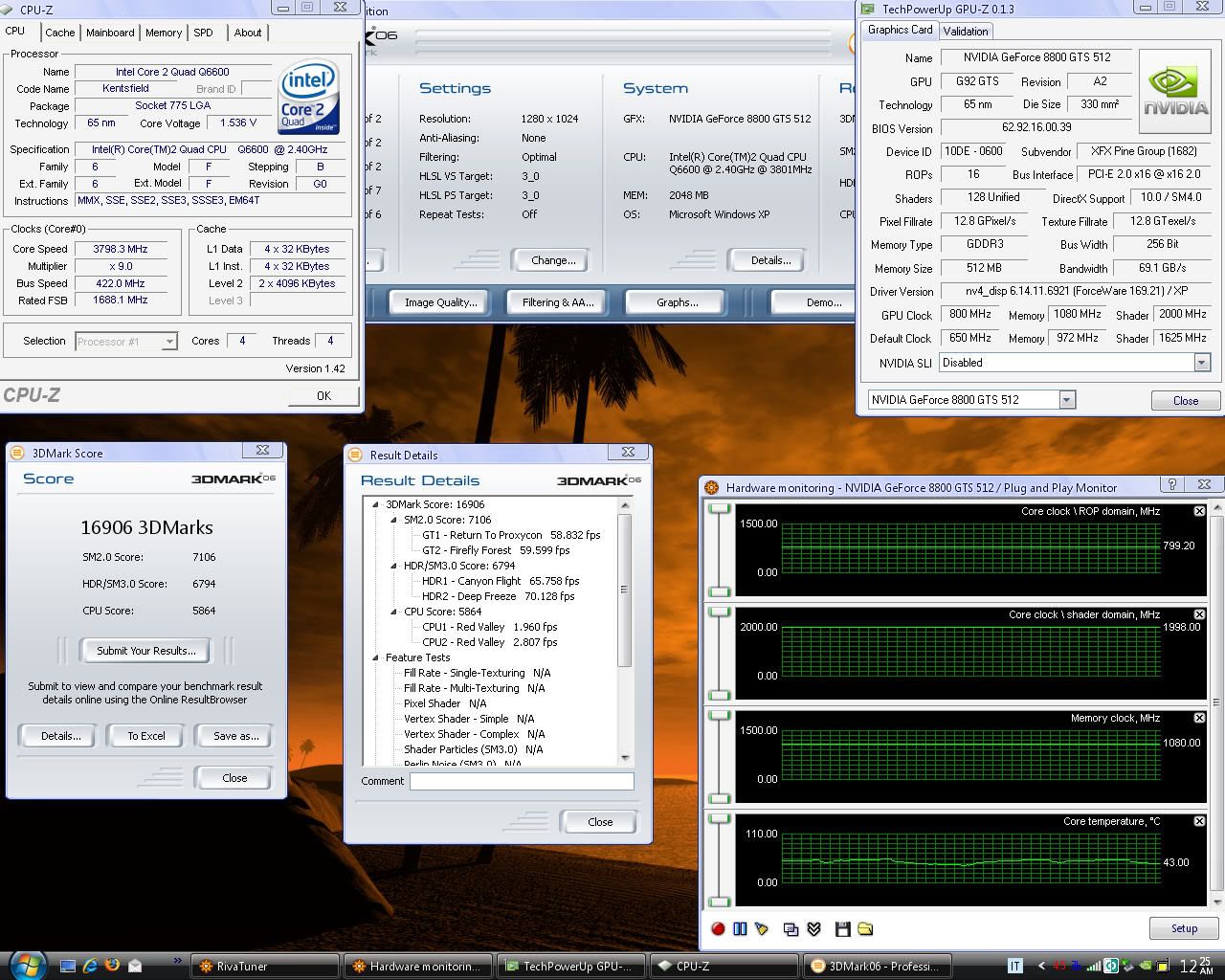Click the Setup button in Hardware monitoring
The width and height of the screenshot is (1225, 980).
pyautogui.click(x=1184, y=928)
